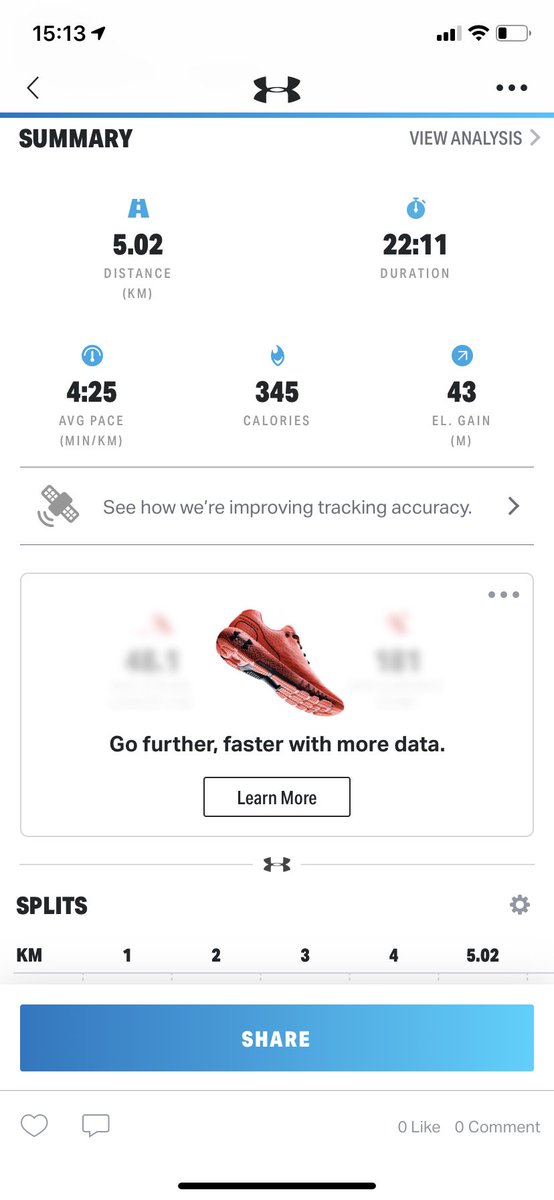Tap the satellite tracking icon

[59, 506]
